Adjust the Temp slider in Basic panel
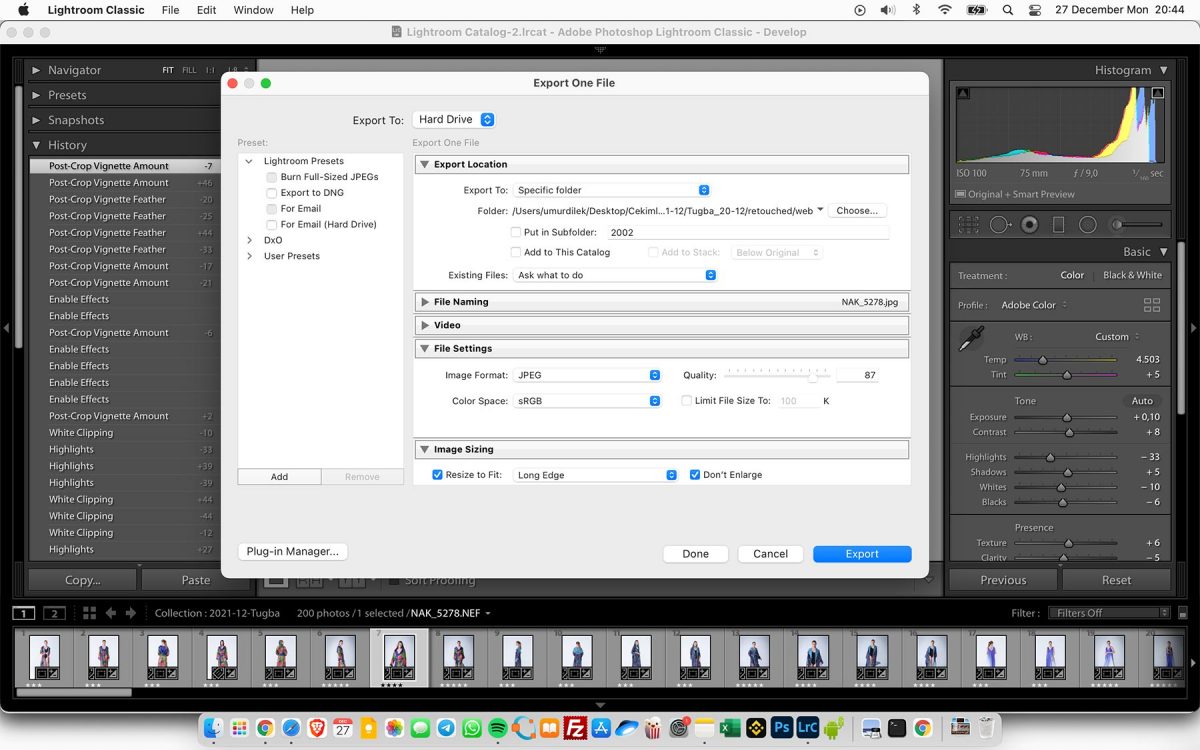Viewport: 1200px width, 750px height. 1043,360
